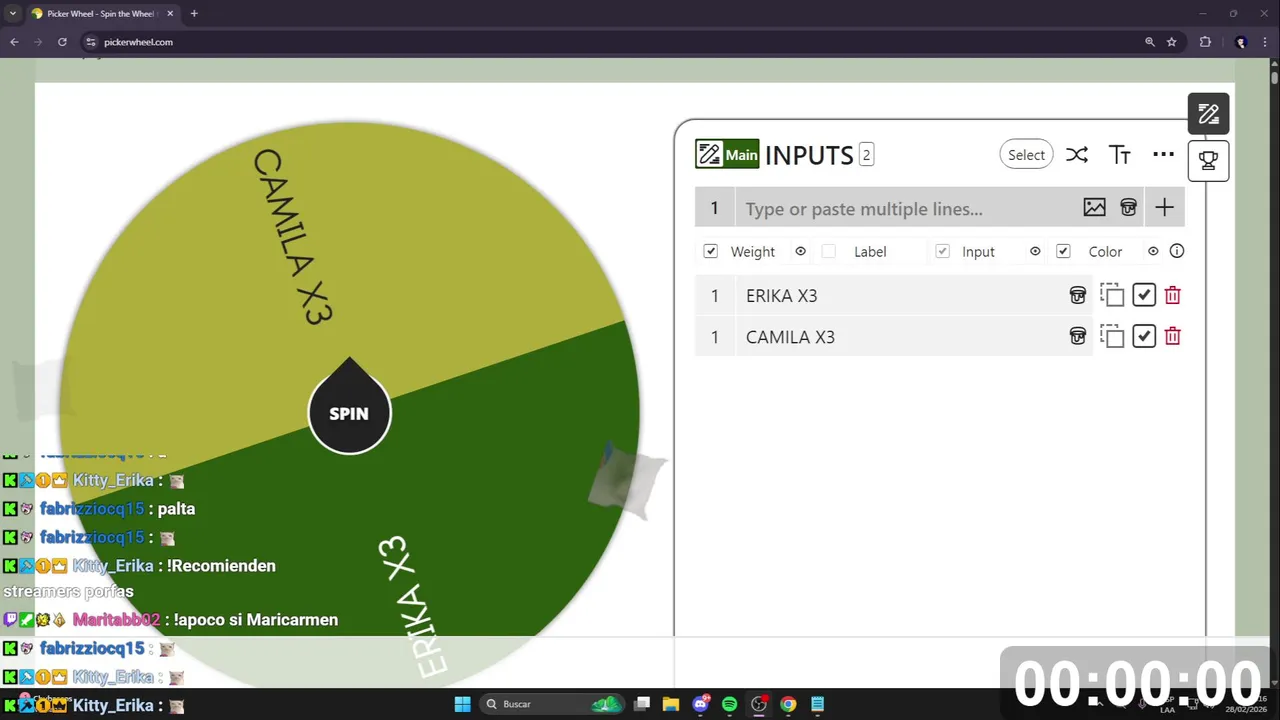
Task: Open Spotify from taskbar
Action: pos(730,704)
